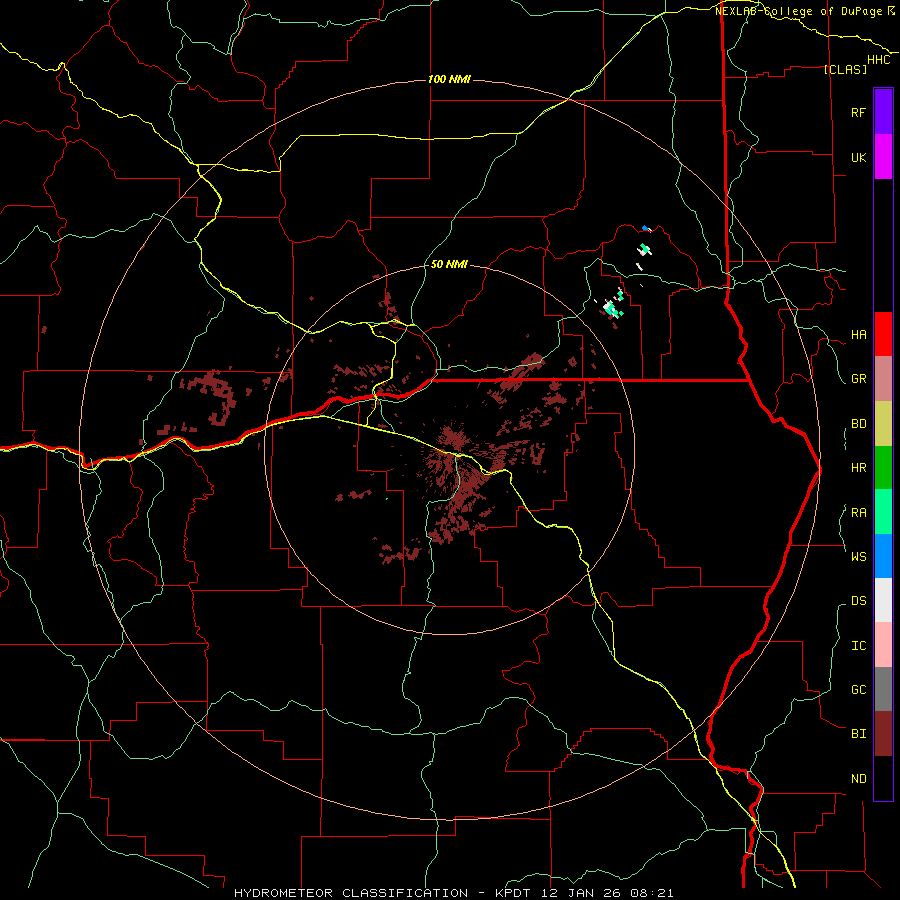Image resolution: width=900 pixels, height=900 pixels.
Task: Click the RF purple legend swatch
Action: point(883,112)
